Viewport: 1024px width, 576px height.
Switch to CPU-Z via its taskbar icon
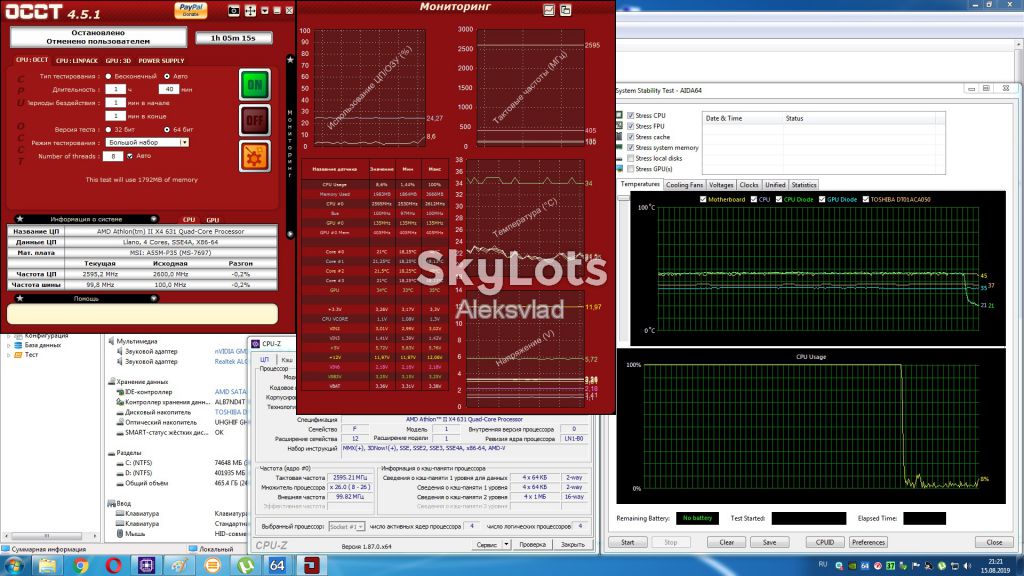146,565
